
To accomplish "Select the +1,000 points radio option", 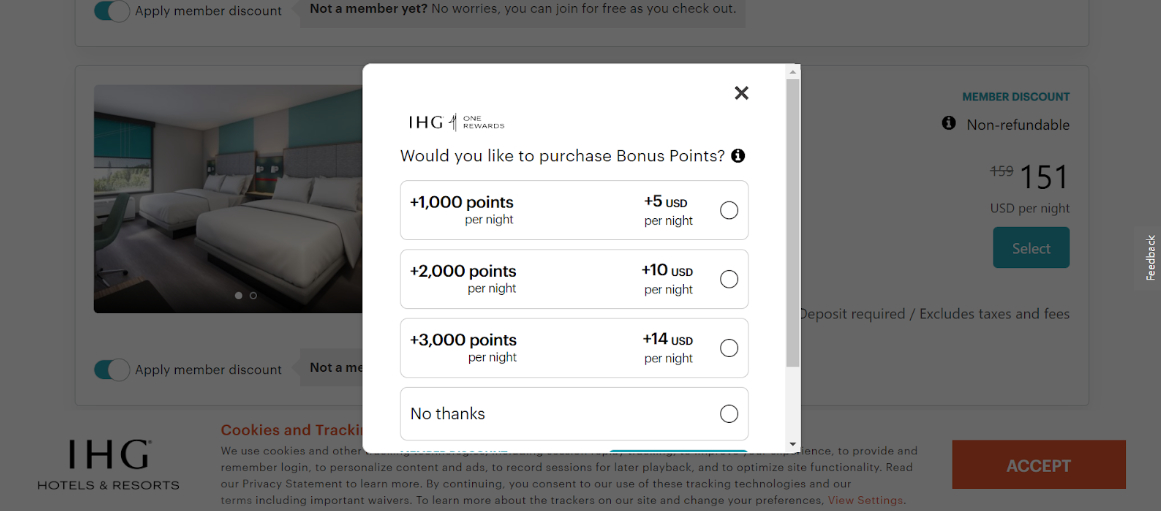I will coord(729,210).
